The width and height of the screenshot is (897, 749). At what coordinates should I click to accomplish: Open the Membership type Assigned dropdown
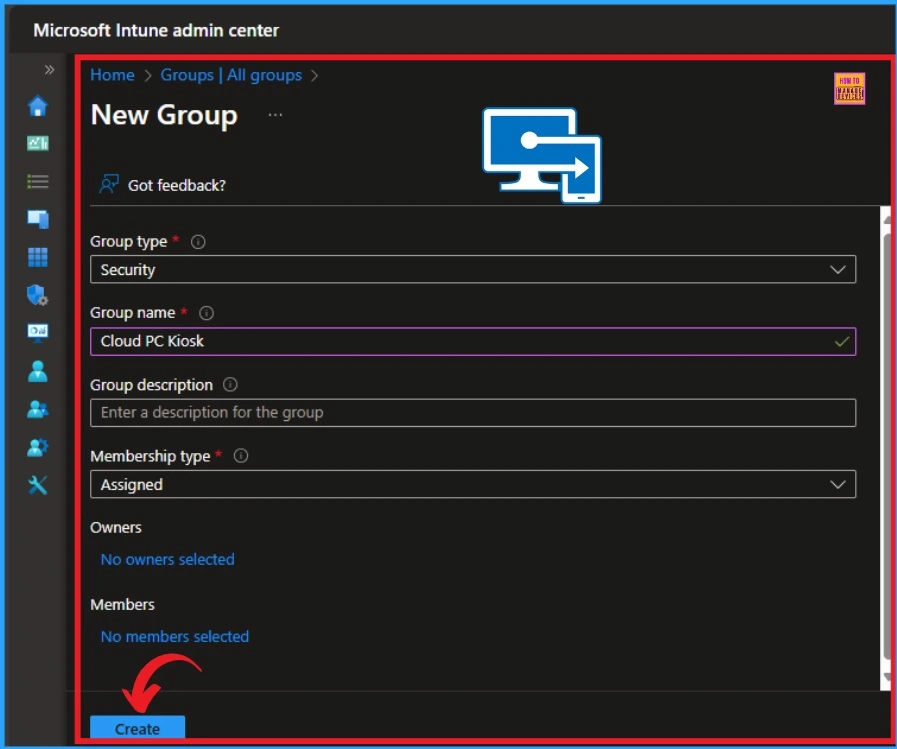(x=473, y=485)
